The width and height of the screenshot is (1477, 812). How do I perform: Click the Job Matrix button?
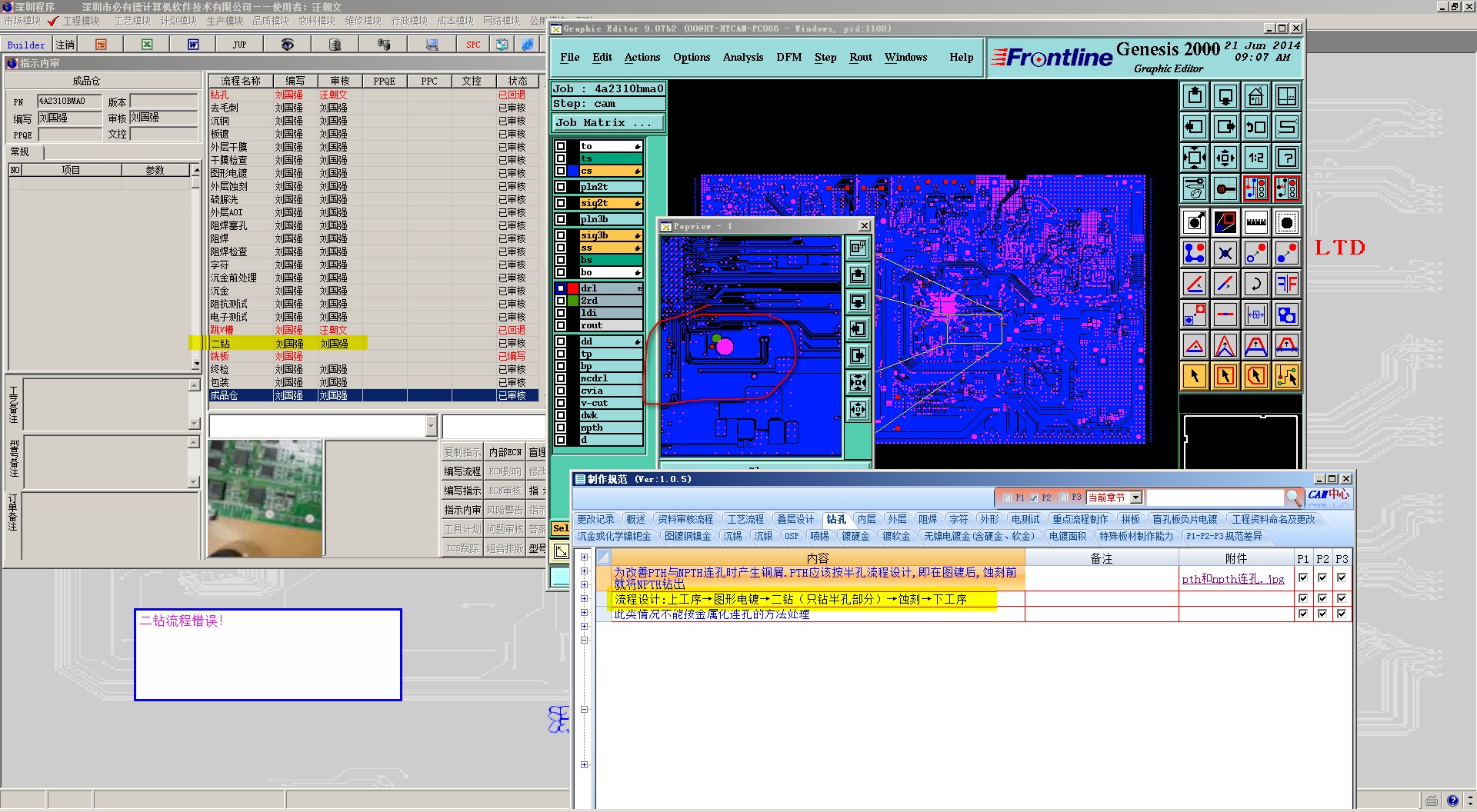[x=608, y=123]
